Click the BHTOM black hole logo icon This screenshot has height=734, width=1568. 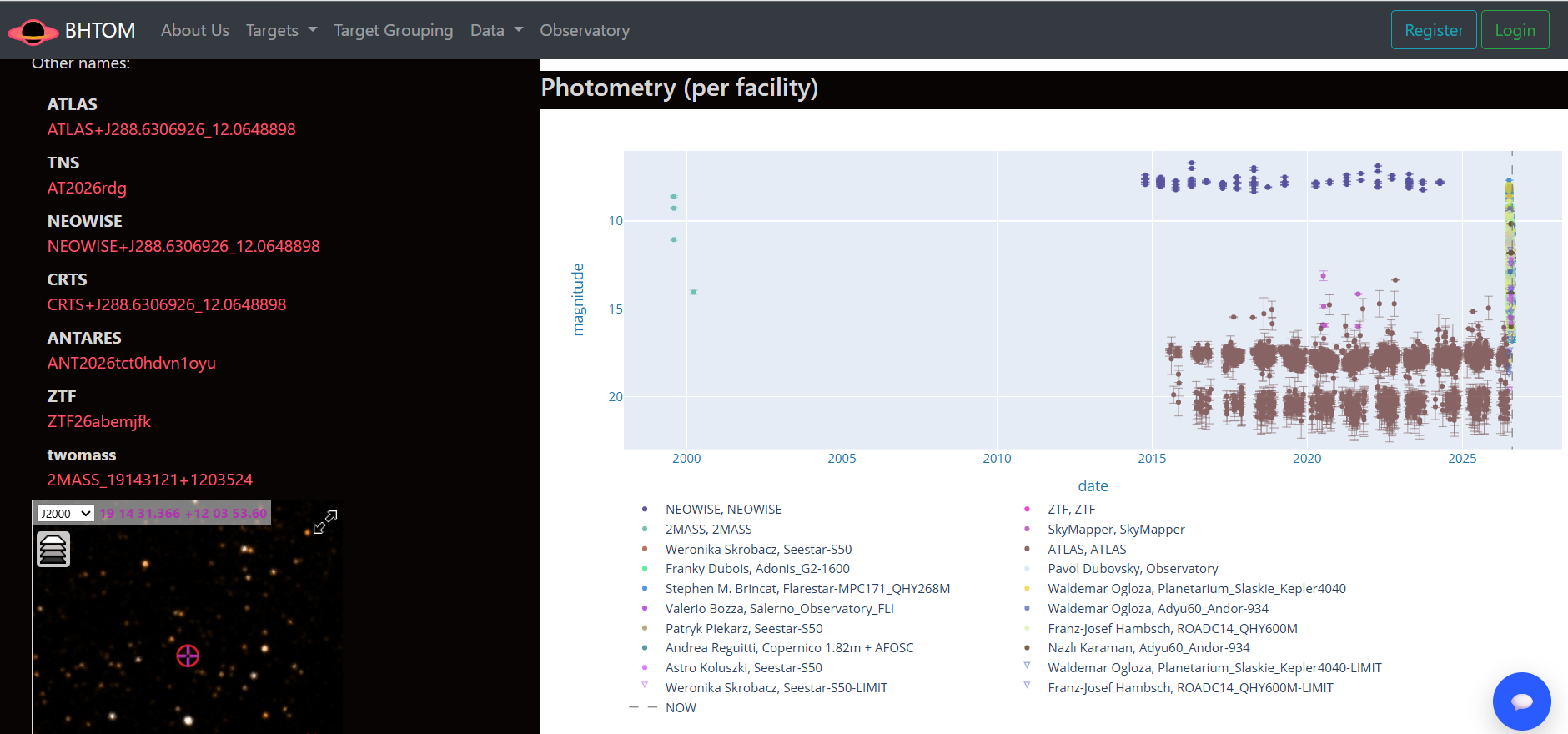33,32
